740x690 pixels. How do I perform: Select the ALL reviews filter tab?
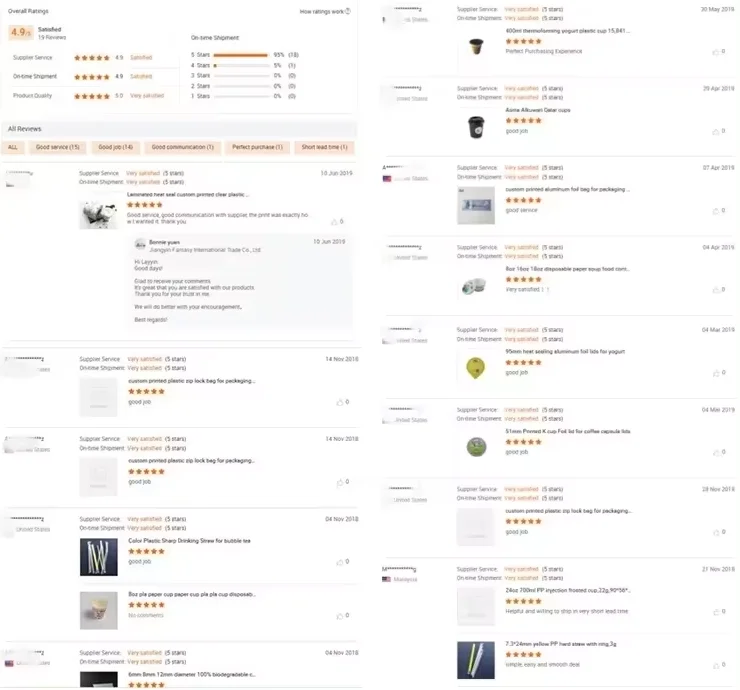13,147
